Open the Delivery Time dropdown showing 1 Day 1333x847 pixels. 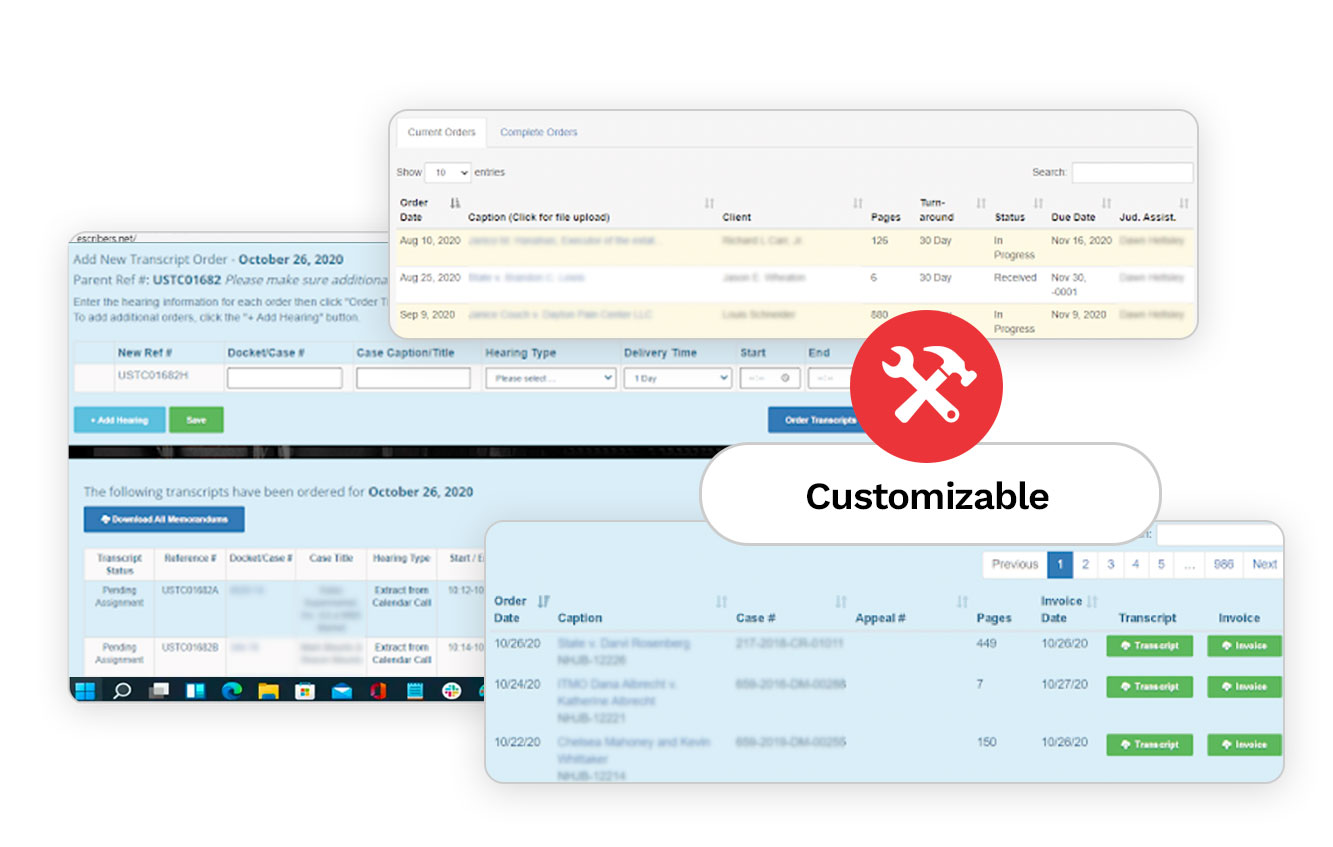677,377
